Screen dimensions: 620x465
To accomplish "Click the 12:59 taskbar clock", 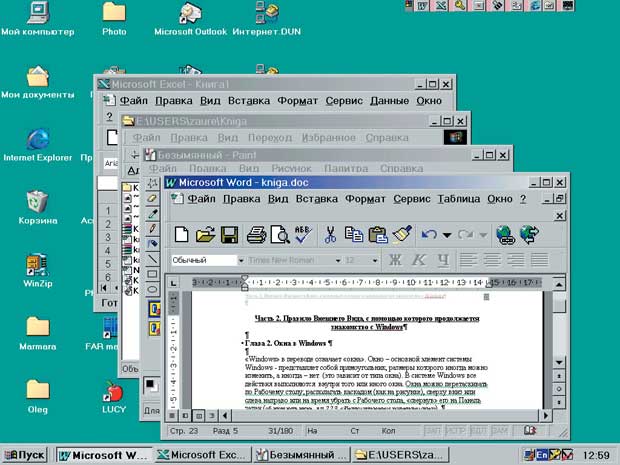I will (596, 455).
